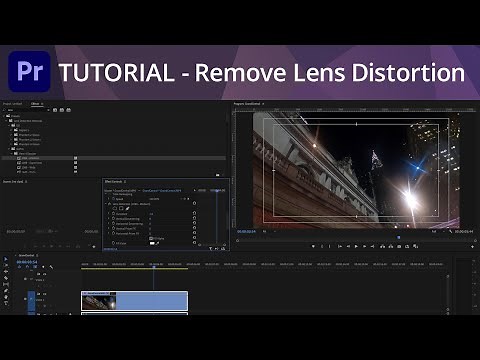This screenshot has height=360, width=480.
Task: Select the Hand tool
Action: pyautogui.click(x=6, y=297)
